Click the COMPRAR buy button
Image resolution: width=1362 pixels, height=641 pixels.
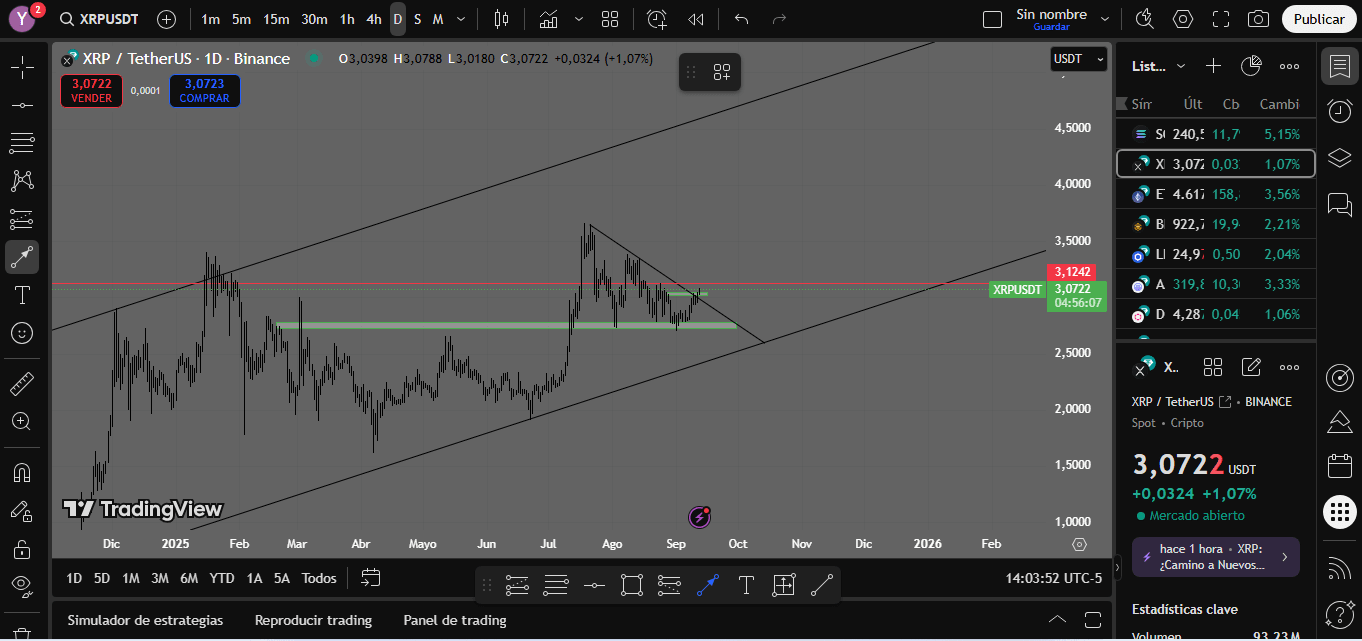[x=204, y=91]
